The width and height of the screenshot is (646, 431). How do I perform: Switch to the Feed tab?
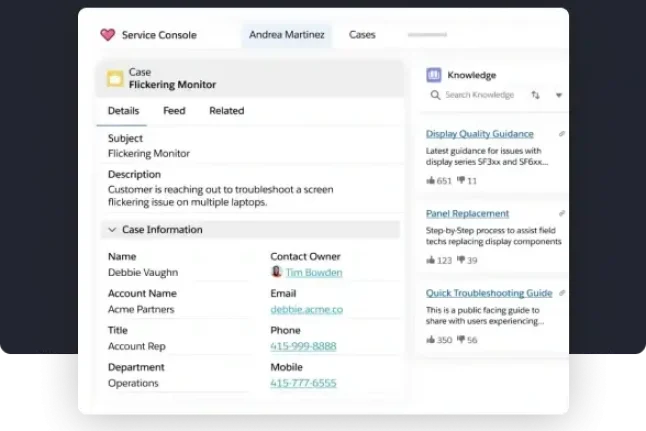[174, 111]
